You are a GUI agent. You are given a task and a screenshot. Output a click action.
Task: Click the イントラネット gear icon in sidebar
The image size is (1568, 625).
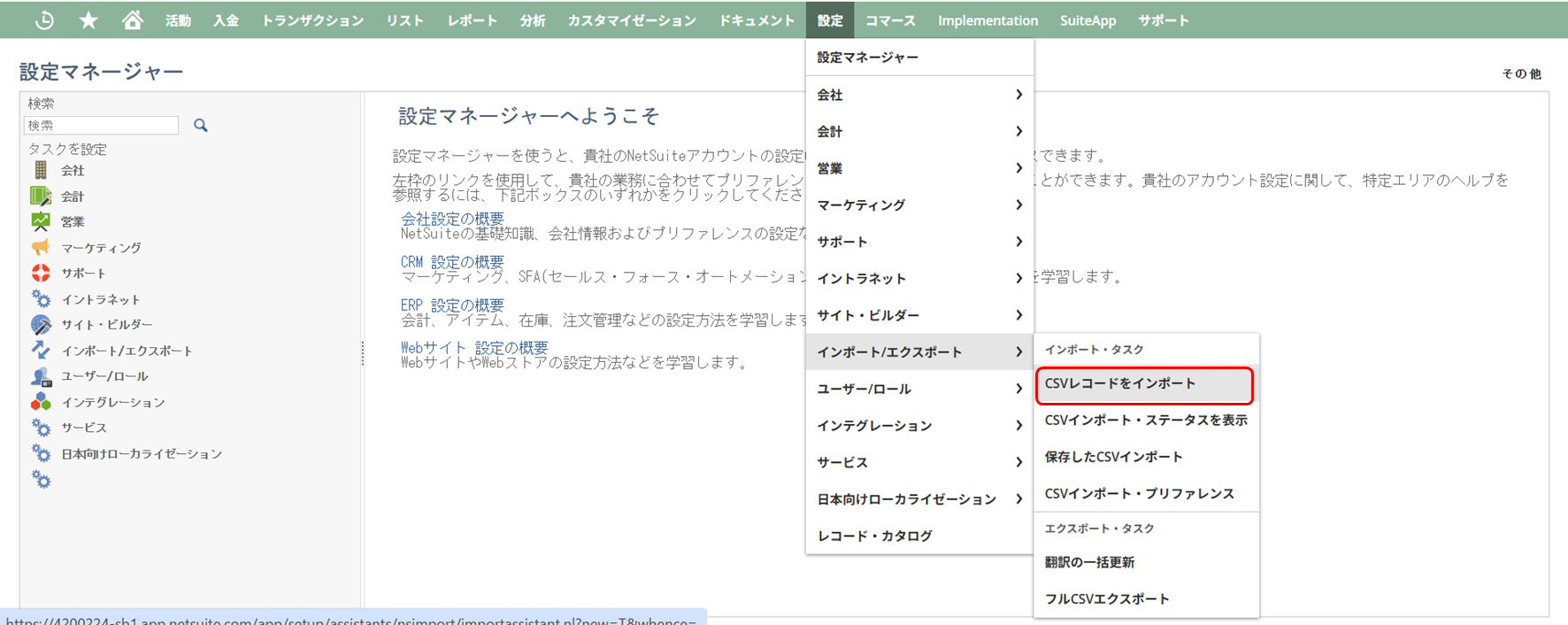point(41,298)
